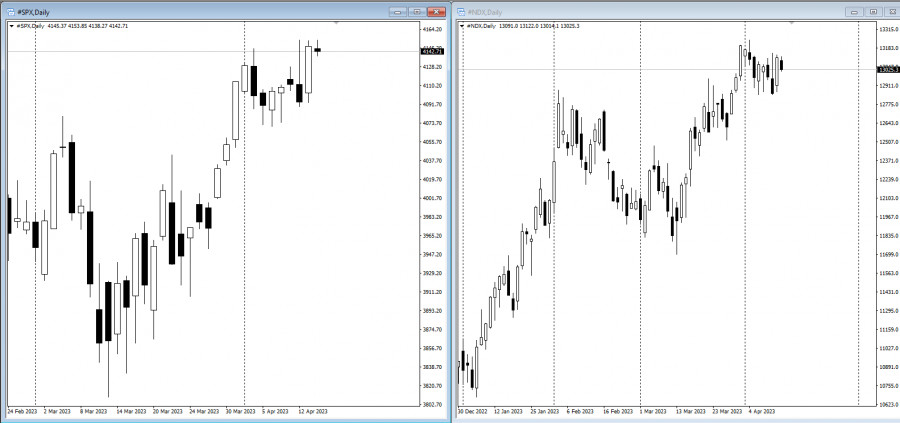
Task: Click SPX current price label 4142.71
Action: click(432, 52)
